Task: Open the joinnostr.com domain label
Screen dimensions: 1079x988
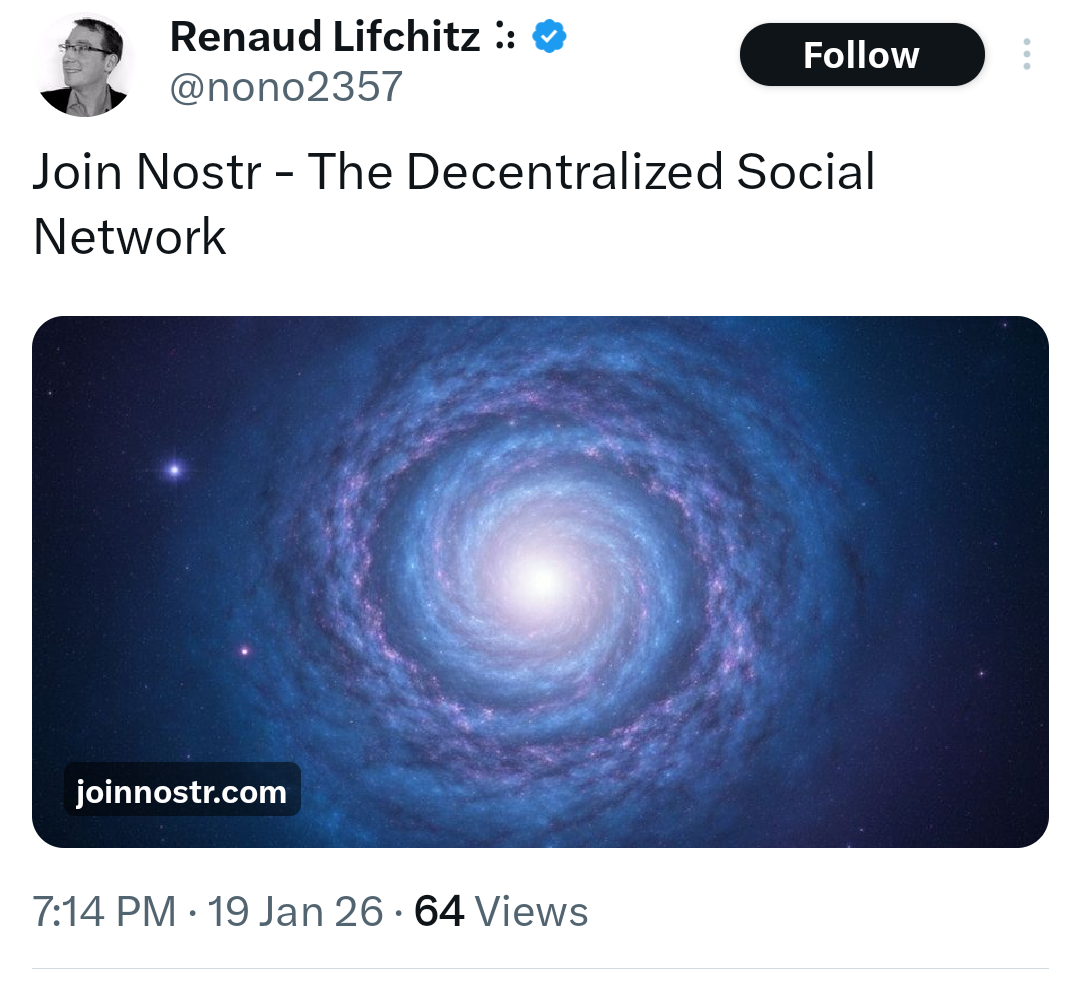Action: (x=181, y=793)
